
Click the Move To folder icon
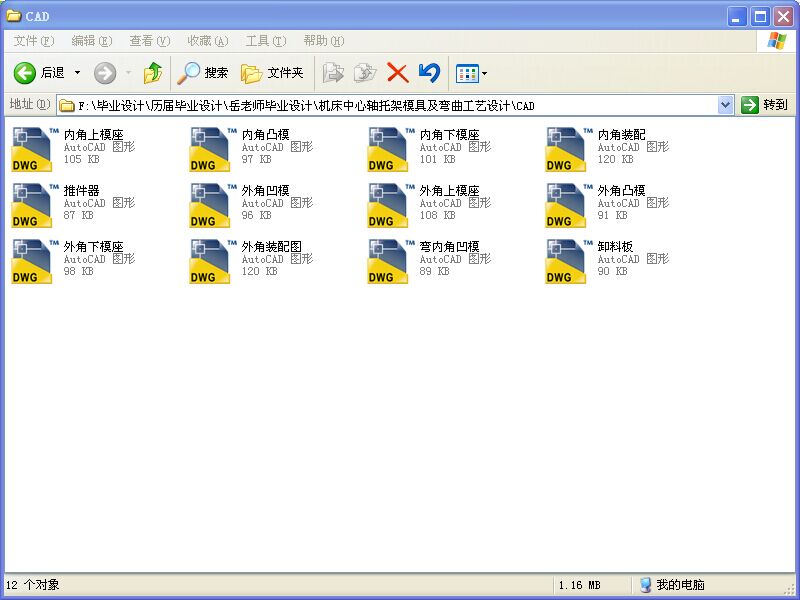(x=333, y=73)
